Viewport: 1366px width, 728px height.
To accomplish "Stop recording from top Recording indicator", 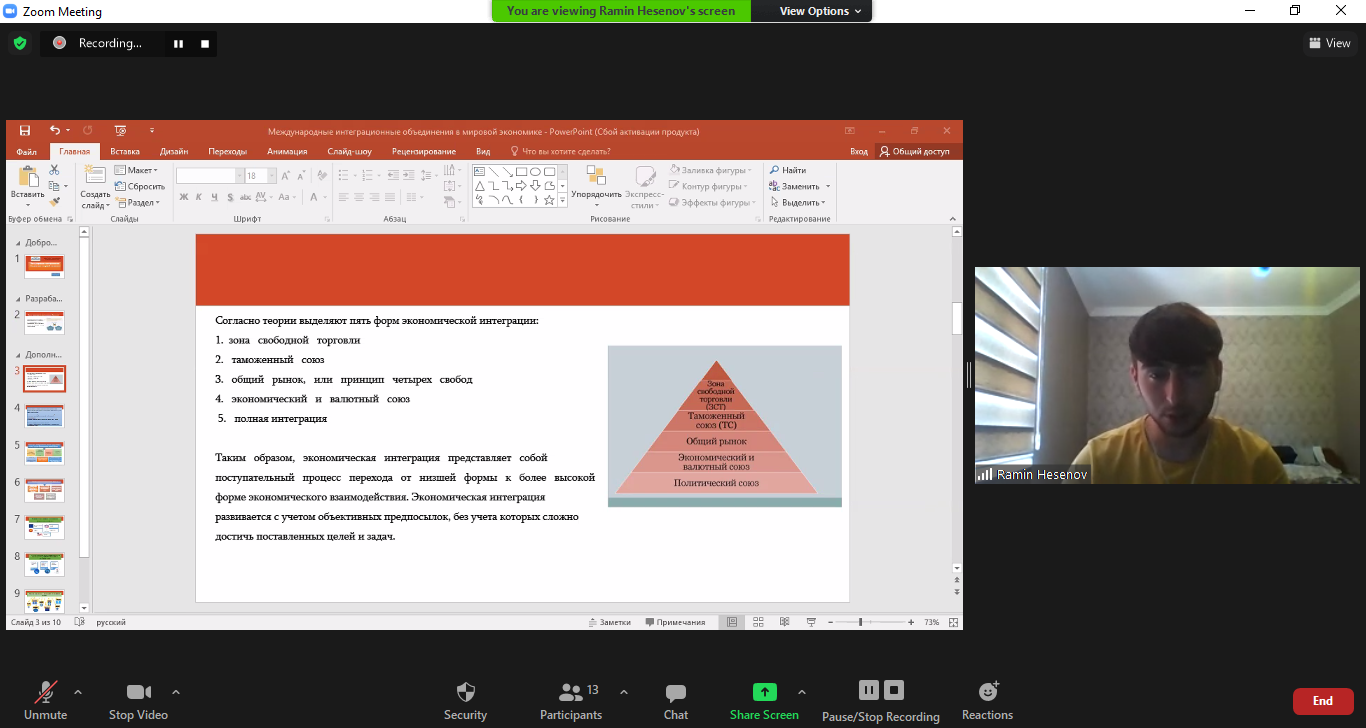I will click(205, 44).
